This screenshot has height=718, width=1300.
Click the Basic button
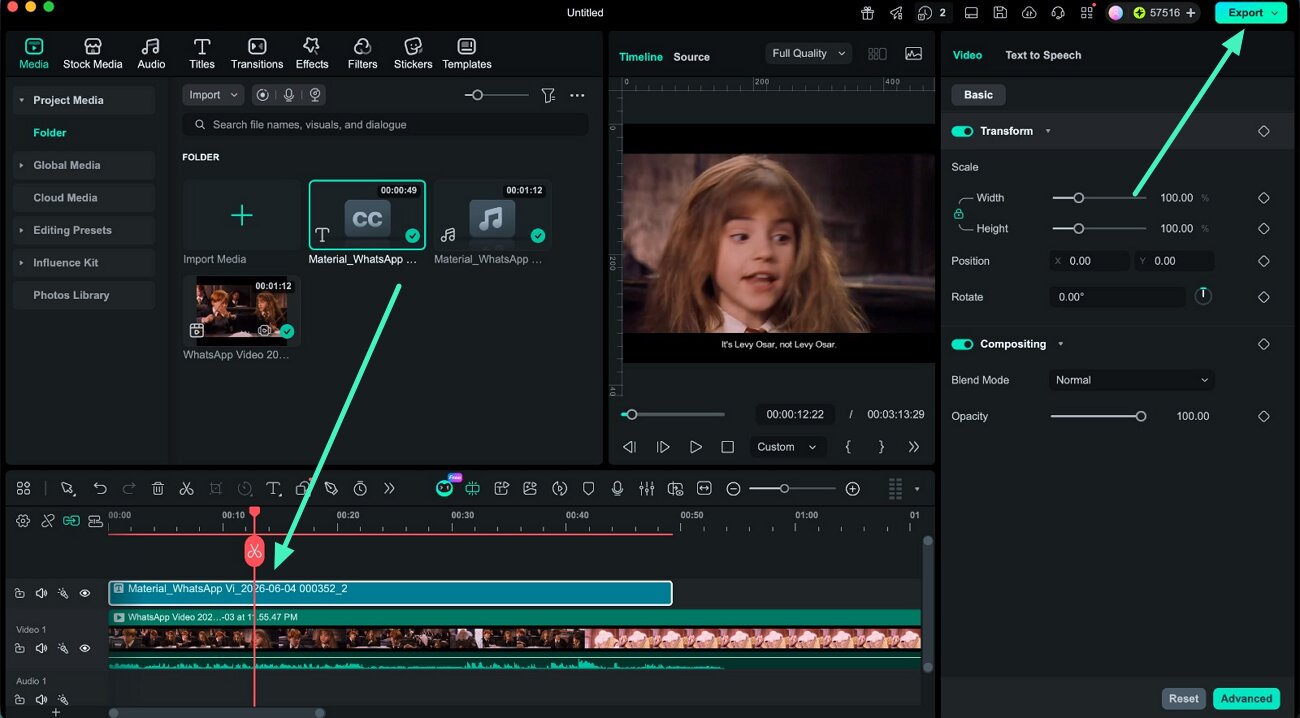click(x=978, y=95)
